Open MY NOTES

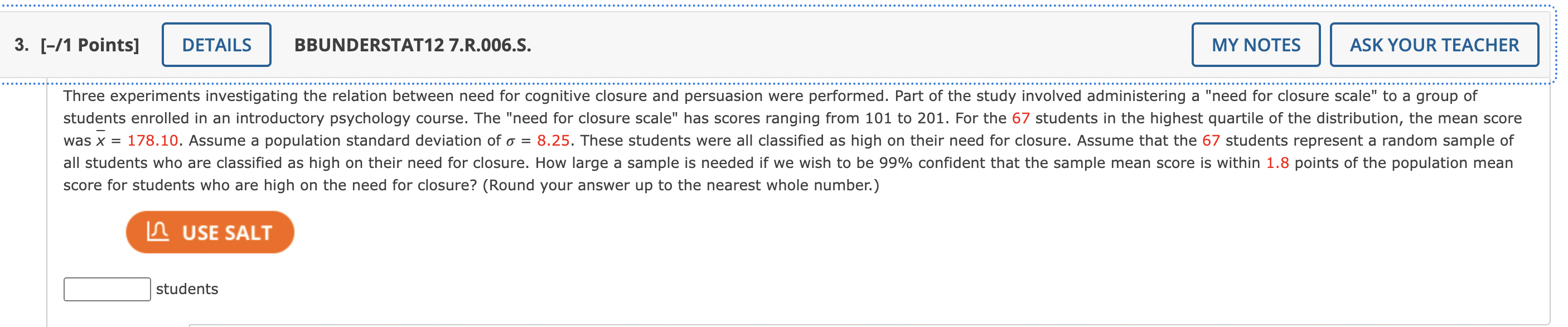click(1256, 44)
